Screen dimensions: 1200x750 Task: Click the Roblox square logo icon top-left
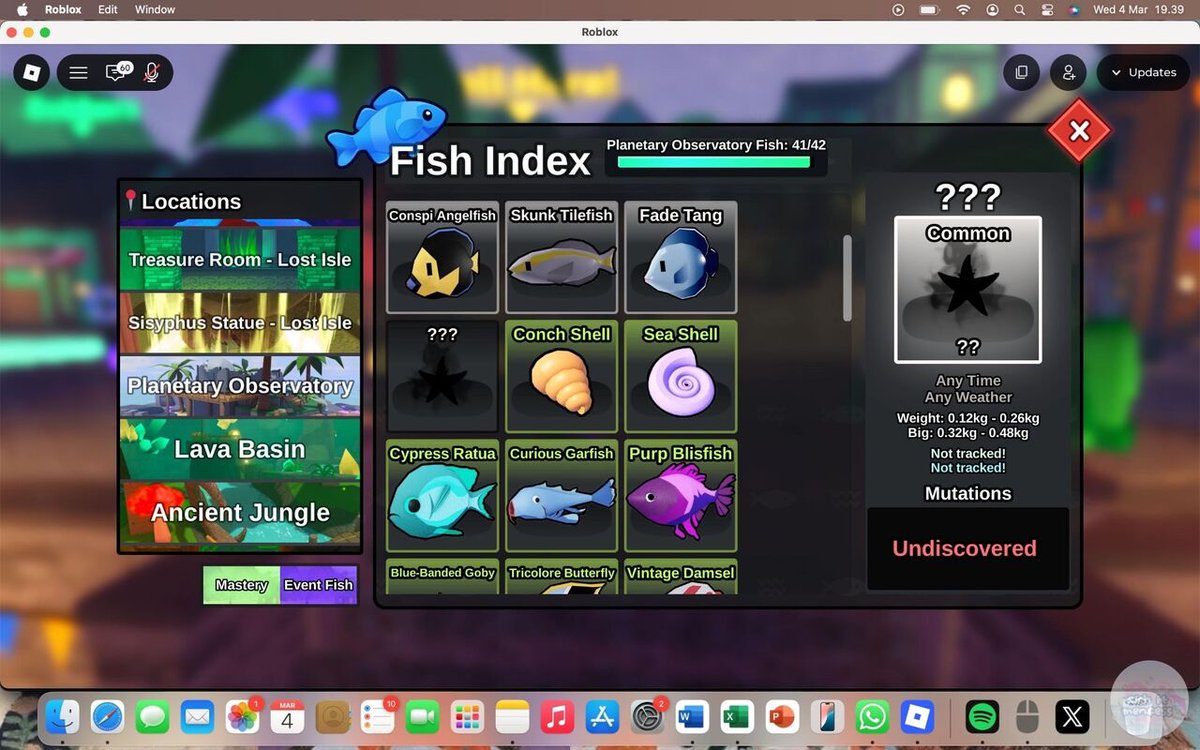(31, 72)
